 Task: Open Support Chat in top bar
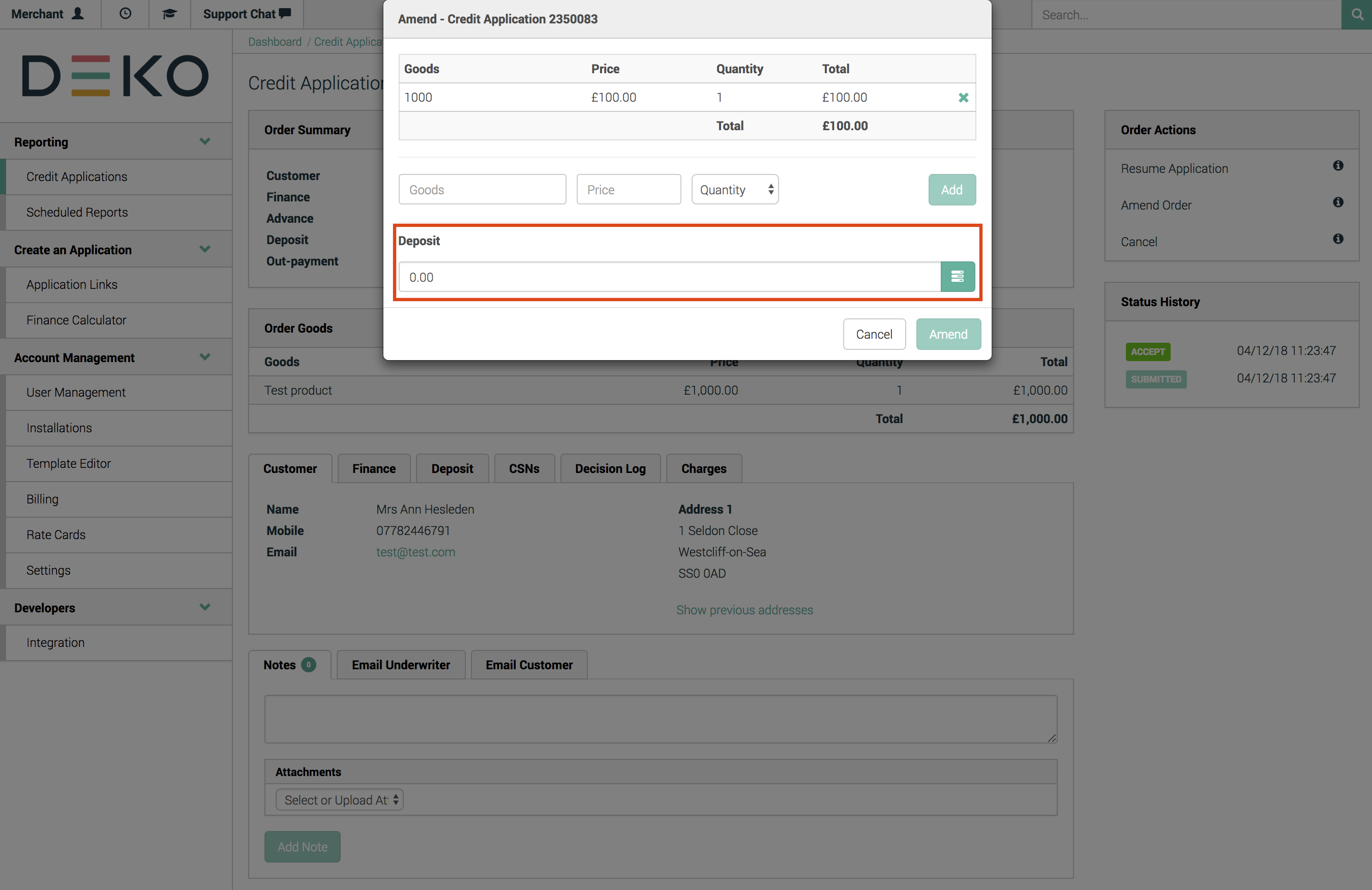tap(247, 14)
